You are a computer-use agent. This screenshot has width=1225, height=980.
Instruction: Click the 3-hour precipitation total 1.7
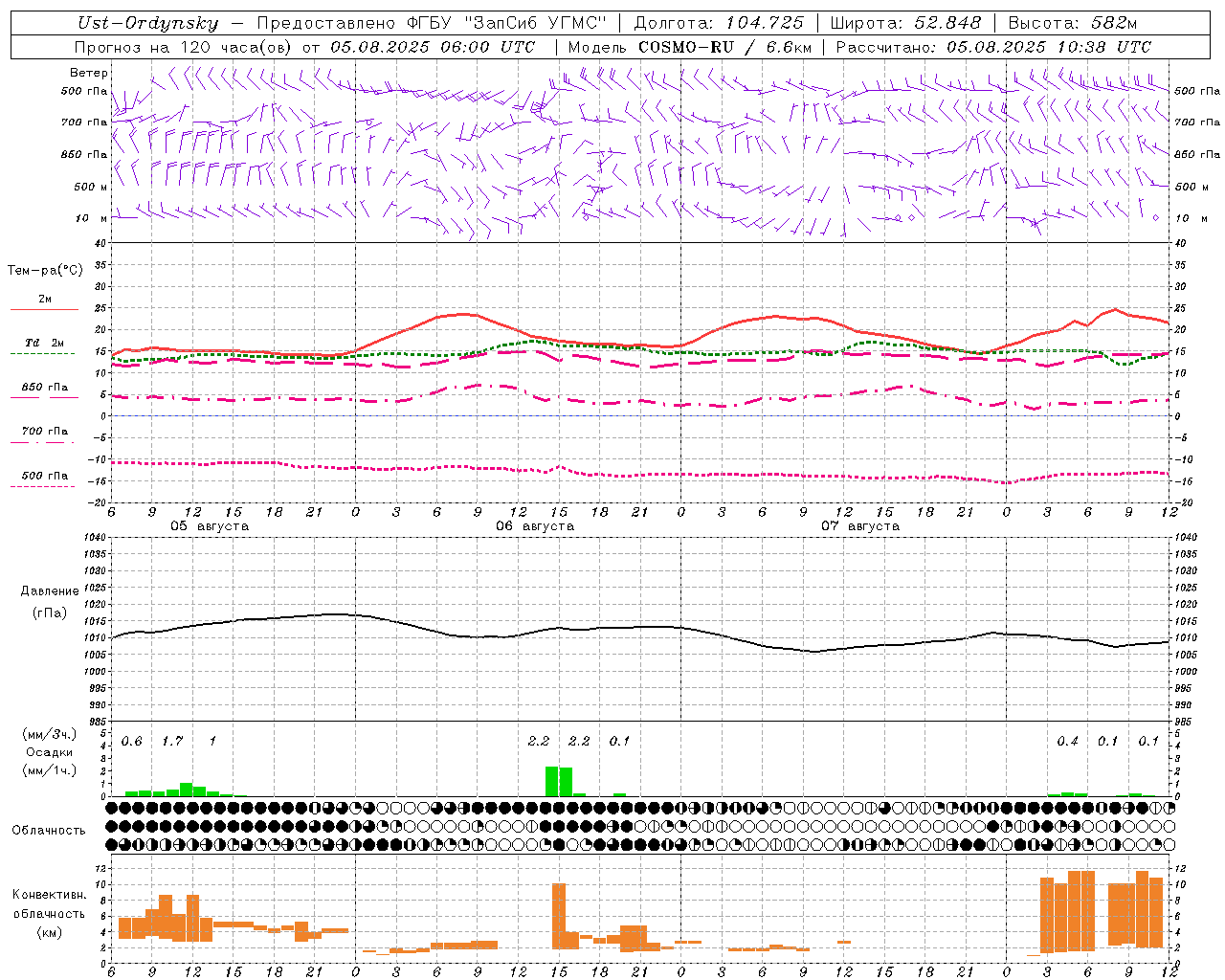[x=172, y=742]
